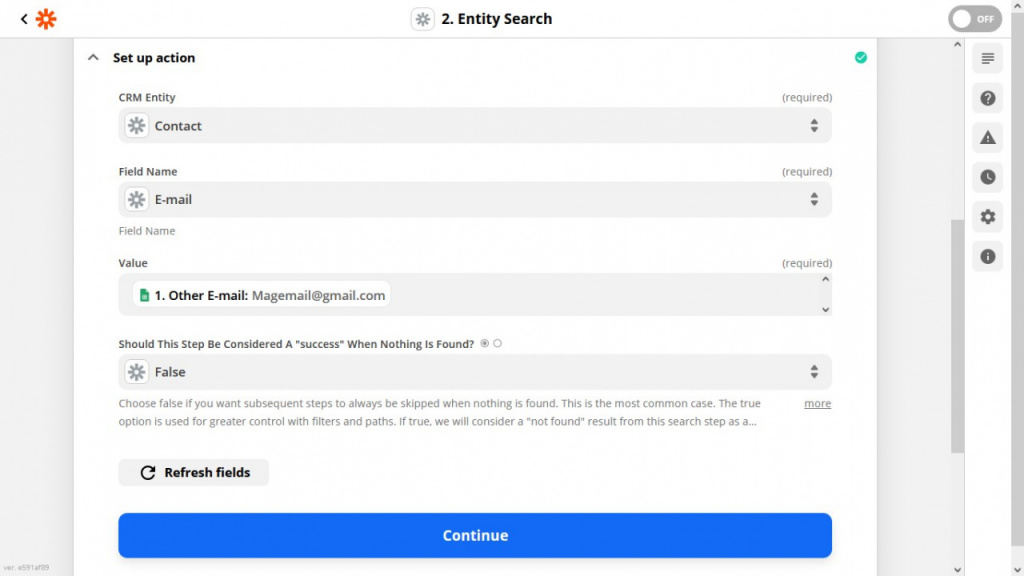Click the Set up action heading
Image resolution: width=1024 pixels, height=576 pixels.
tap(154, 57)
